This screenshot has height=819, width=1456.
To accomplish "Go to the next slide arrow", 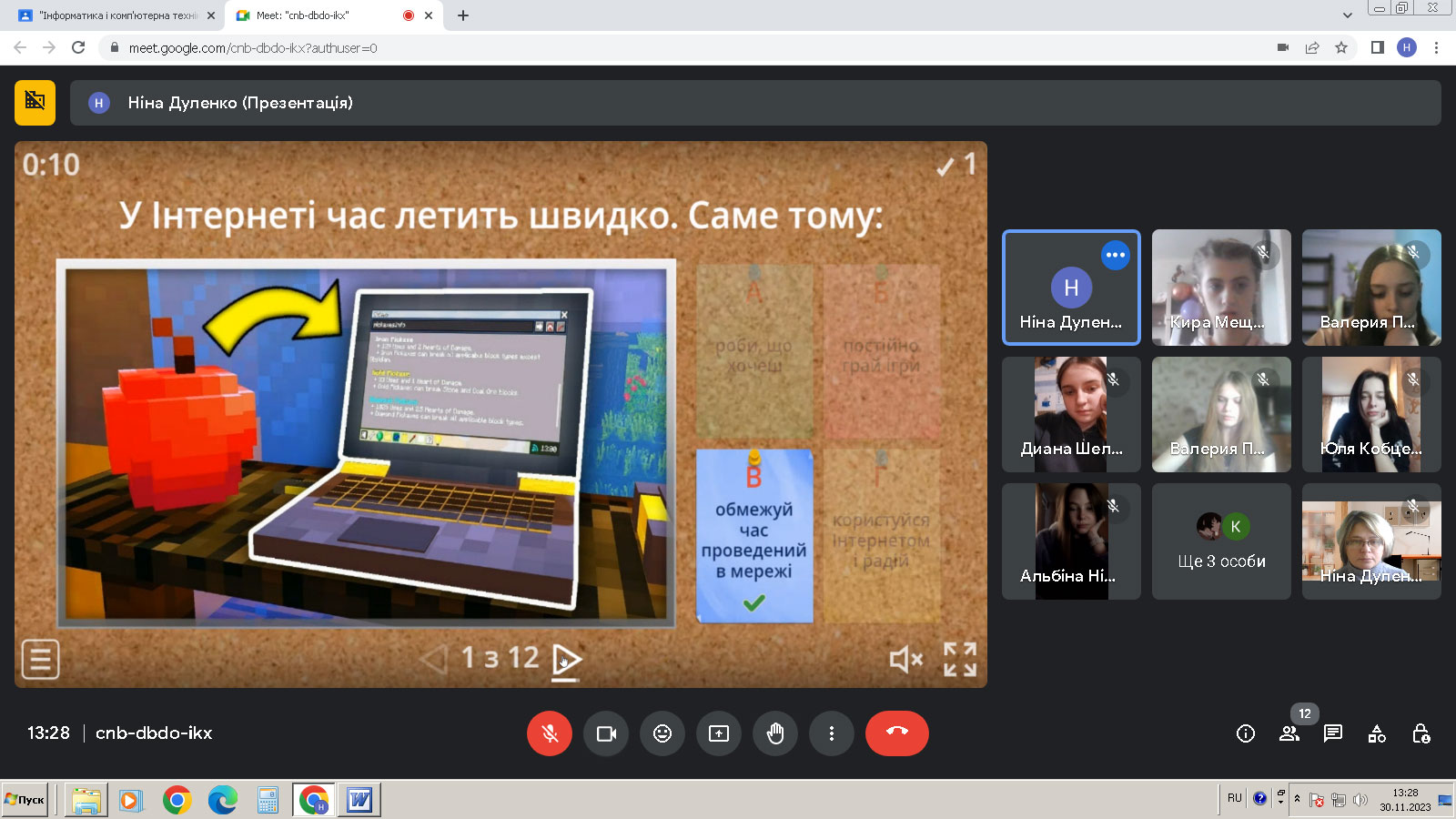I will (566, 659).
